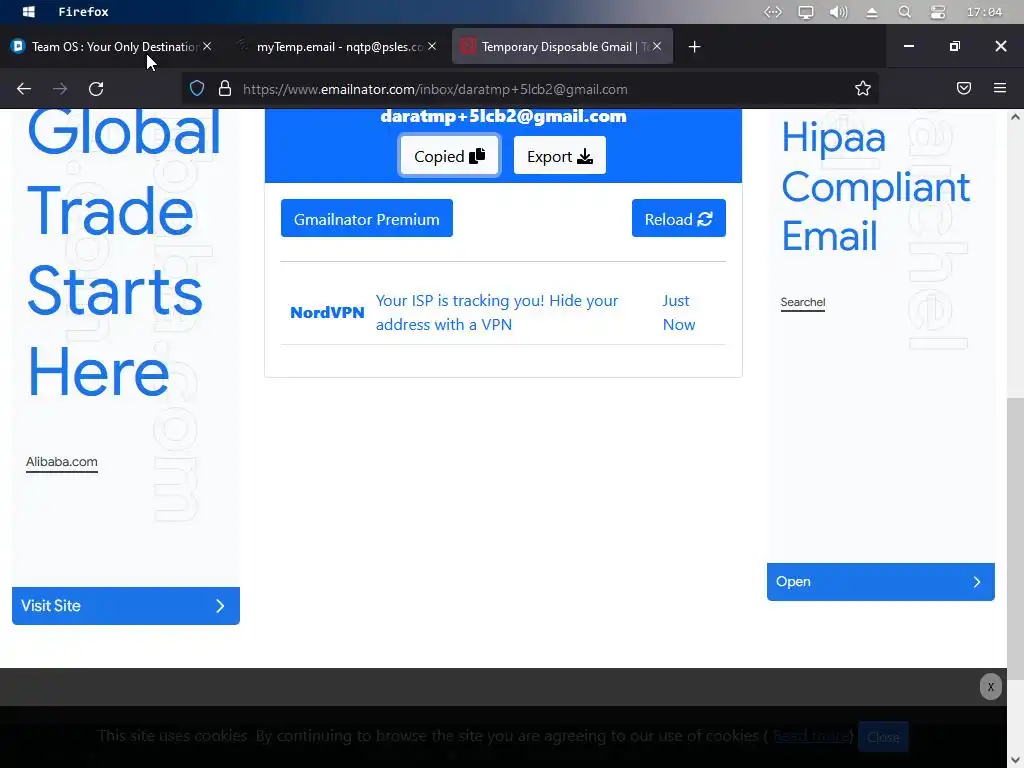Bookmark this page with the star icon
1024x768 pixels.
863,89
